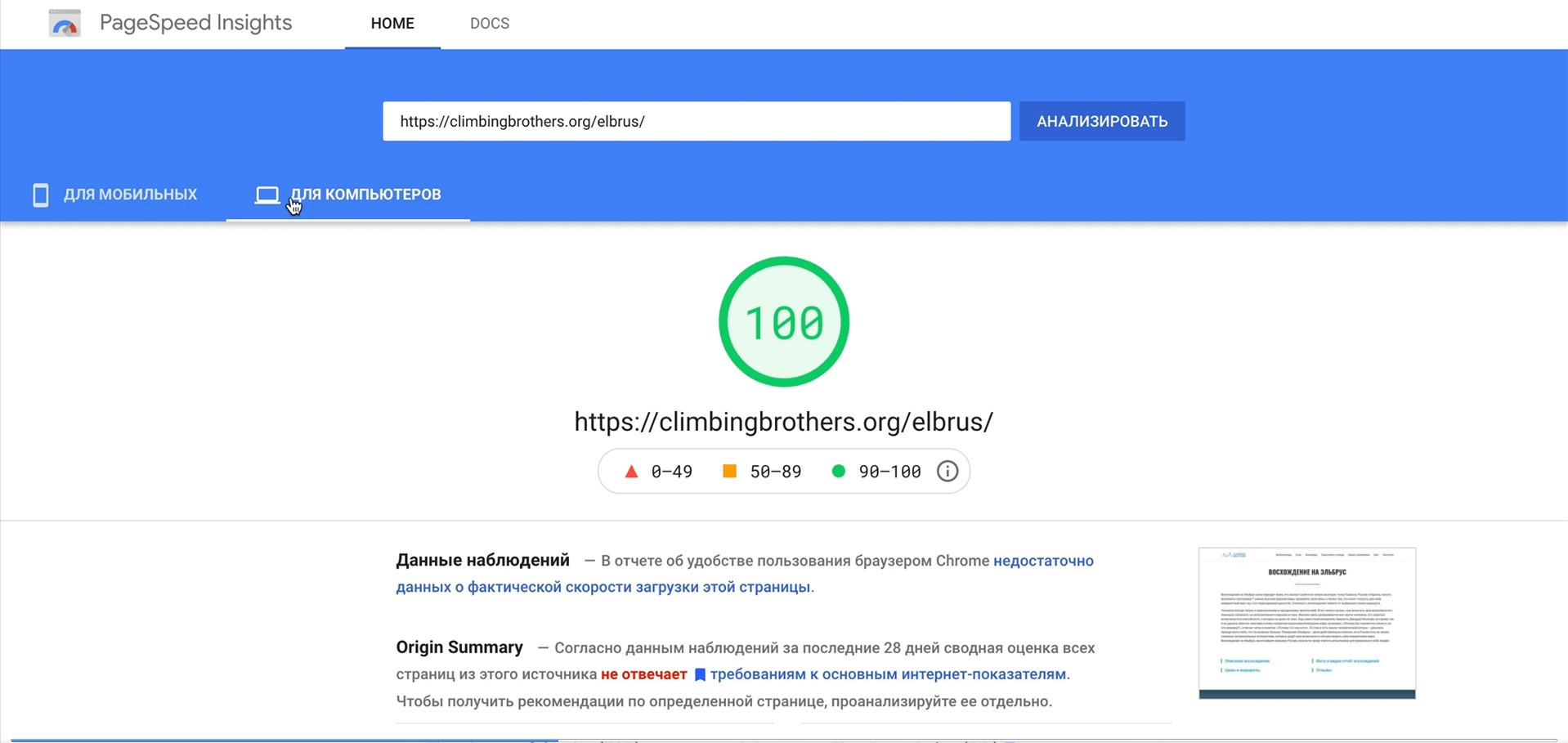This screenshot has height=743, width=1568.
Task: Click the laptop icon for desktop results
Action: tap(267, 195)
